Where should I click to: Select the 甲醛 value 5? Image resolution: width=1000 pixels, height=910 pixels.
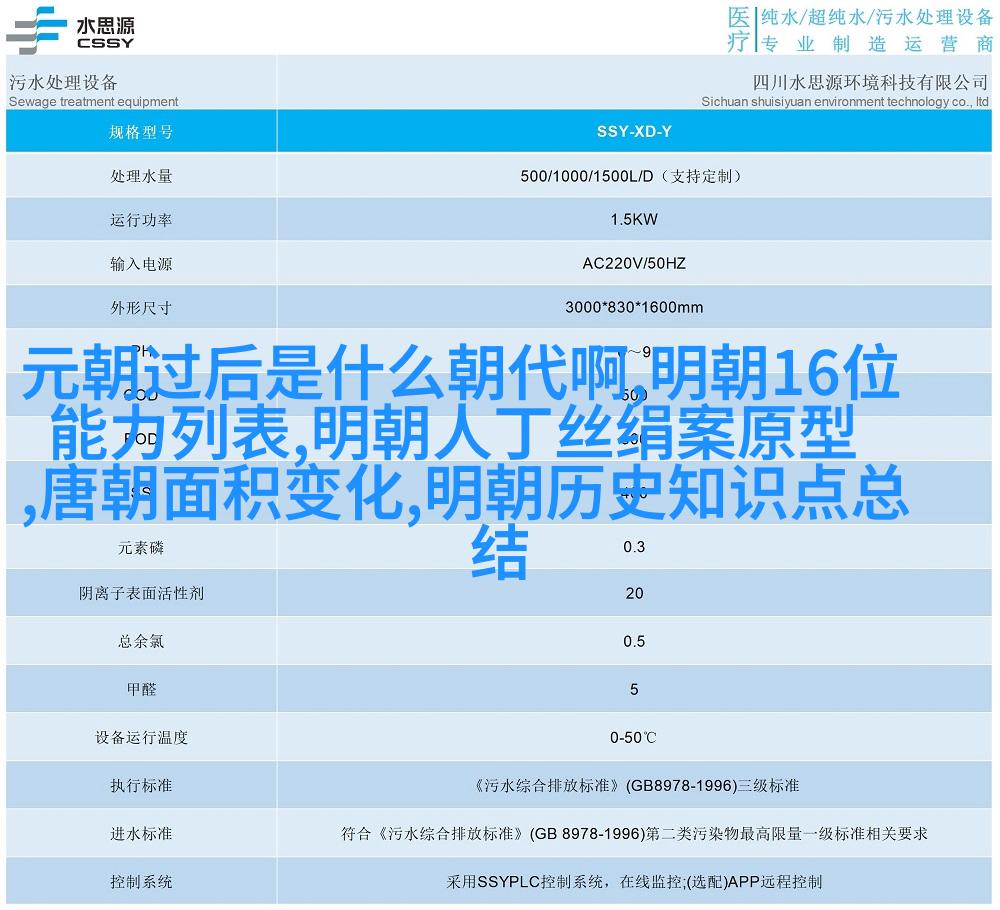pos(634,689)
